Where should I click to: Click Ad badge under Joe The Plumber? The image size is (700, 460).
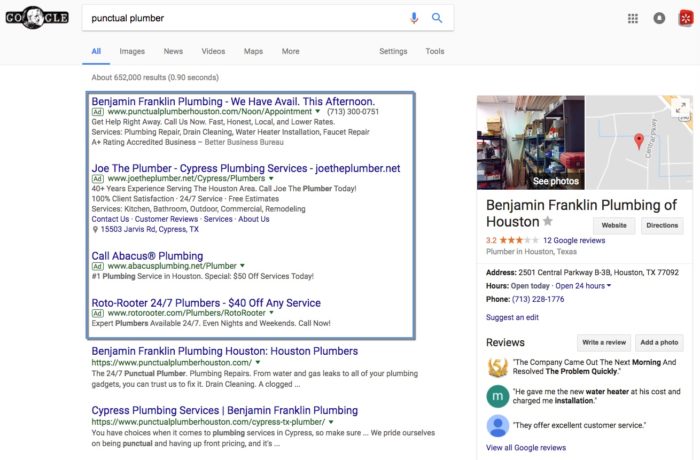click(98, 179)
